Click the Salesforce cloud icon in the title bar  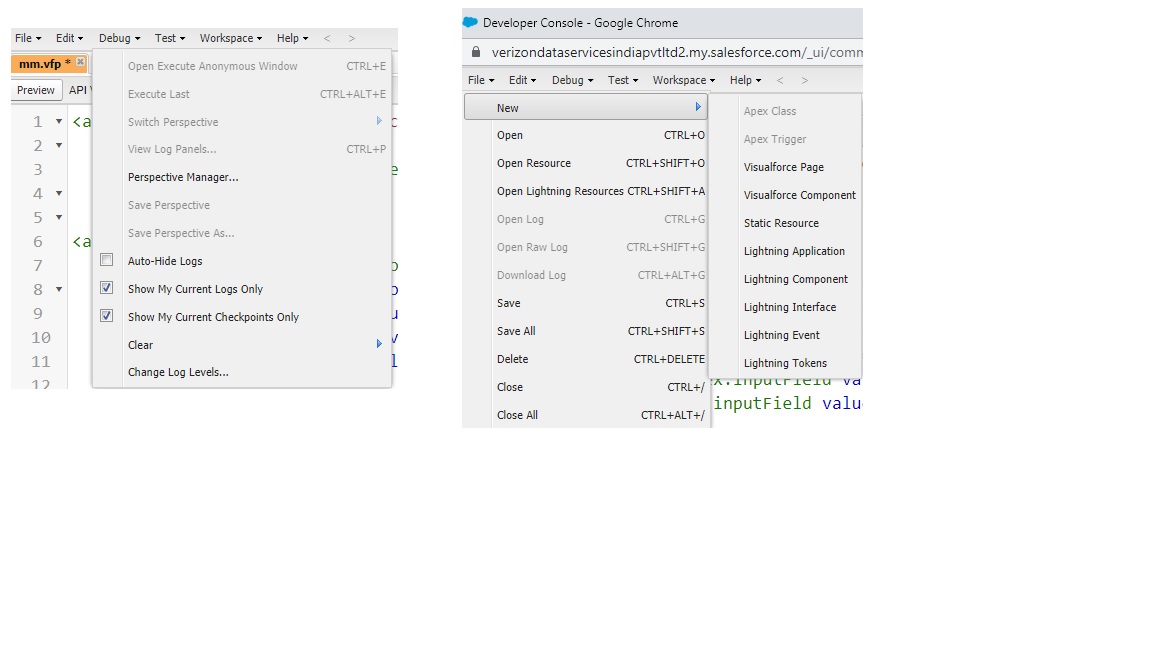470,22
